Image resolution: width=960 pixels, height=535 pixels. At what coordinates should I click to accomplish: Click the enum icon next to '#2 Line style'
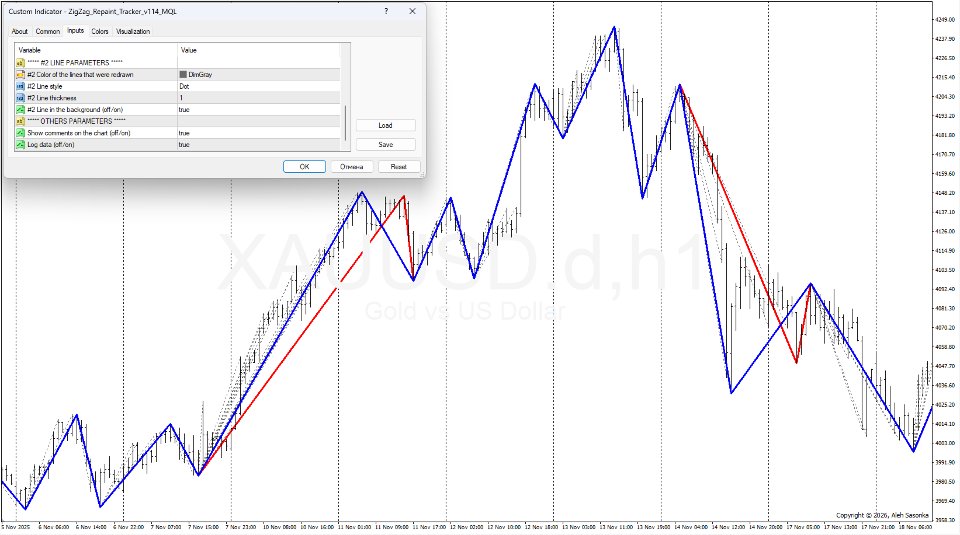pyautogui.click(x=20, y=86)
